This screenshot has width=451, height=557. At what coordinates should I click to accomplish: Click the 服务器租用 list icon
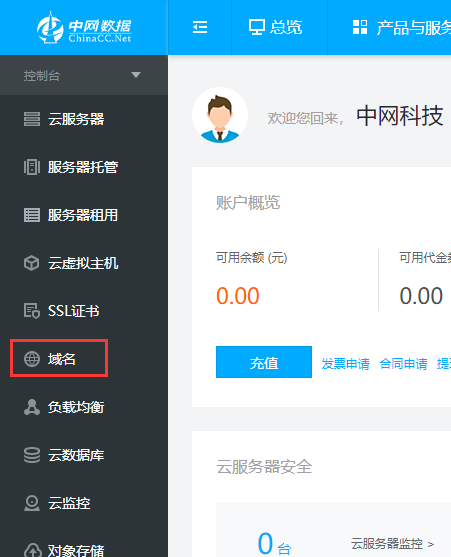[32, 215]
